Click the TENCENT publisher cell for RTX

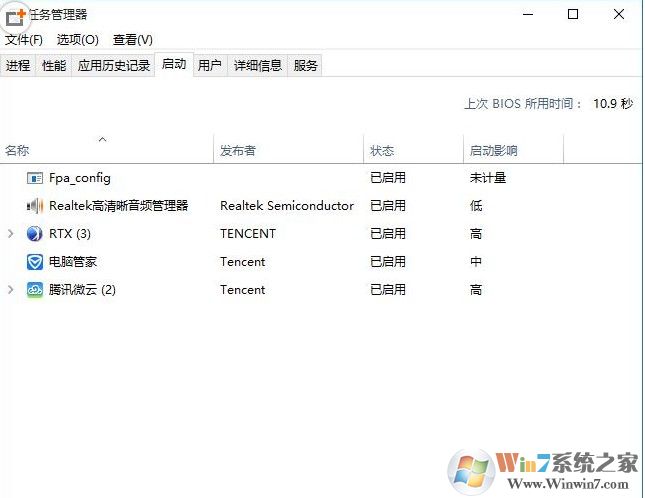pos(248,234)
